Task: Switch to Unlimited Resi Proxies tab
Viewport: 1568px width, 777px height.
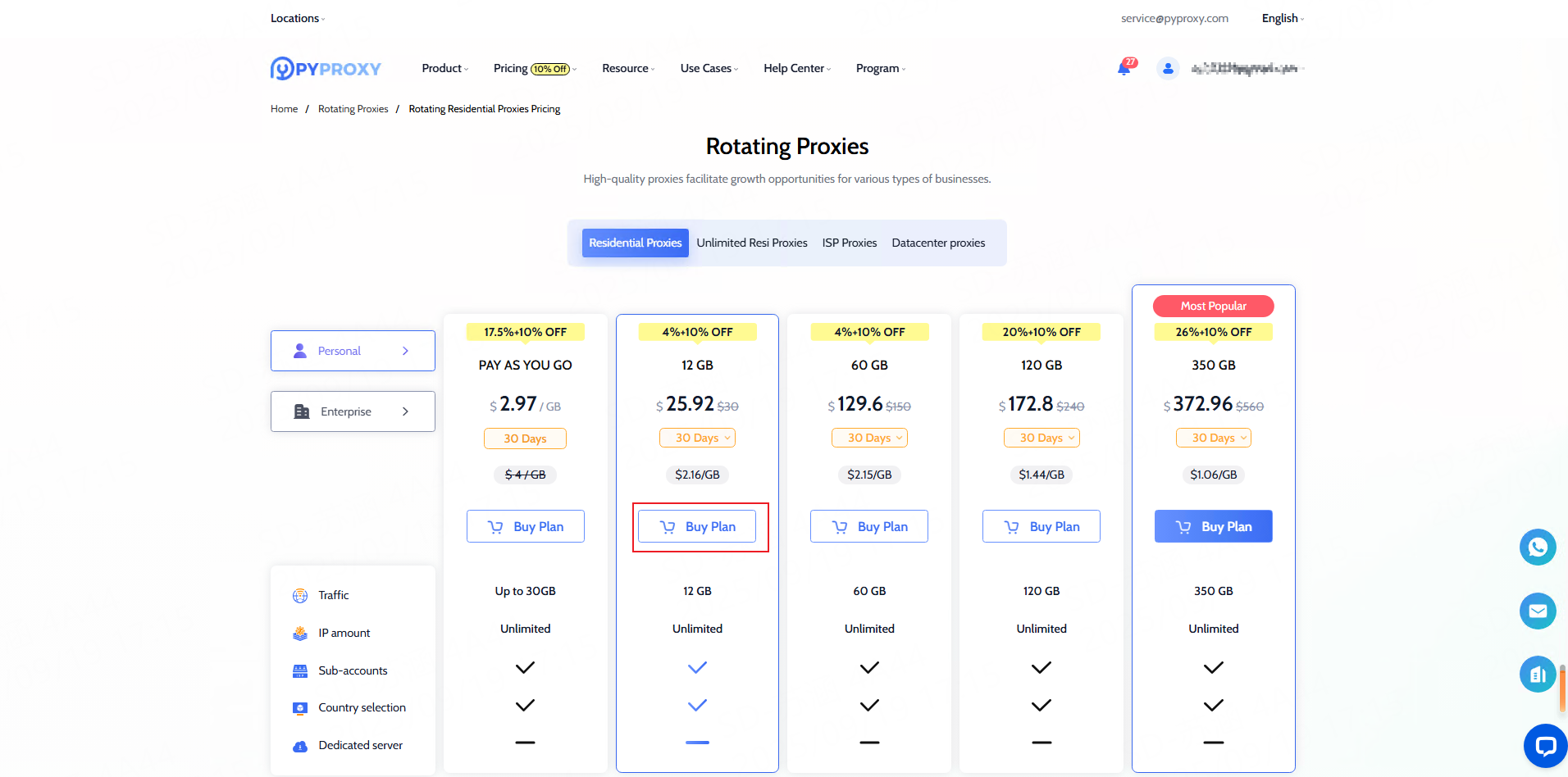Action: pyautogui.click(x=752, y=243)
